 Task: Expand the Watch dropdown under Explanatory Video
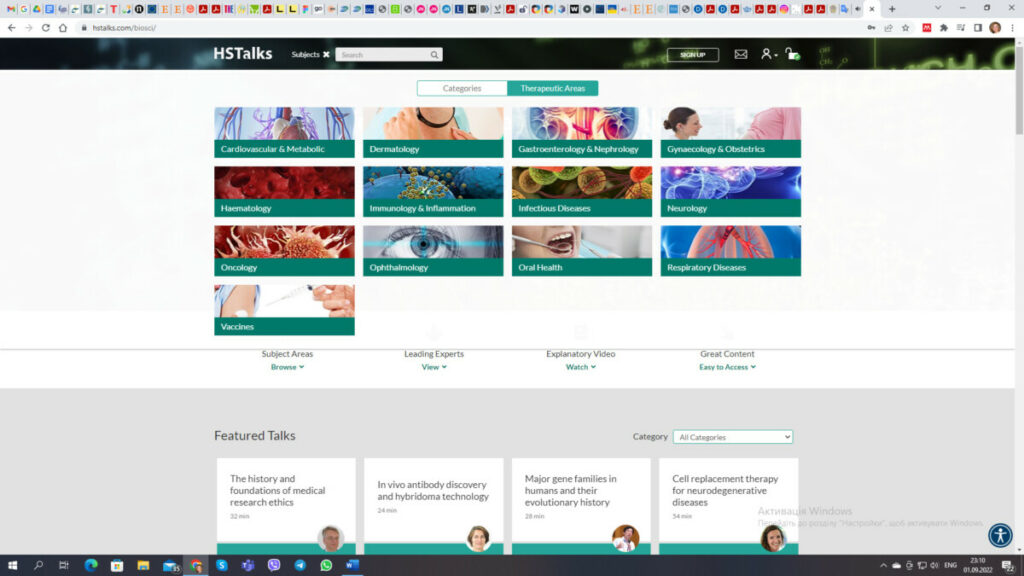580,367
